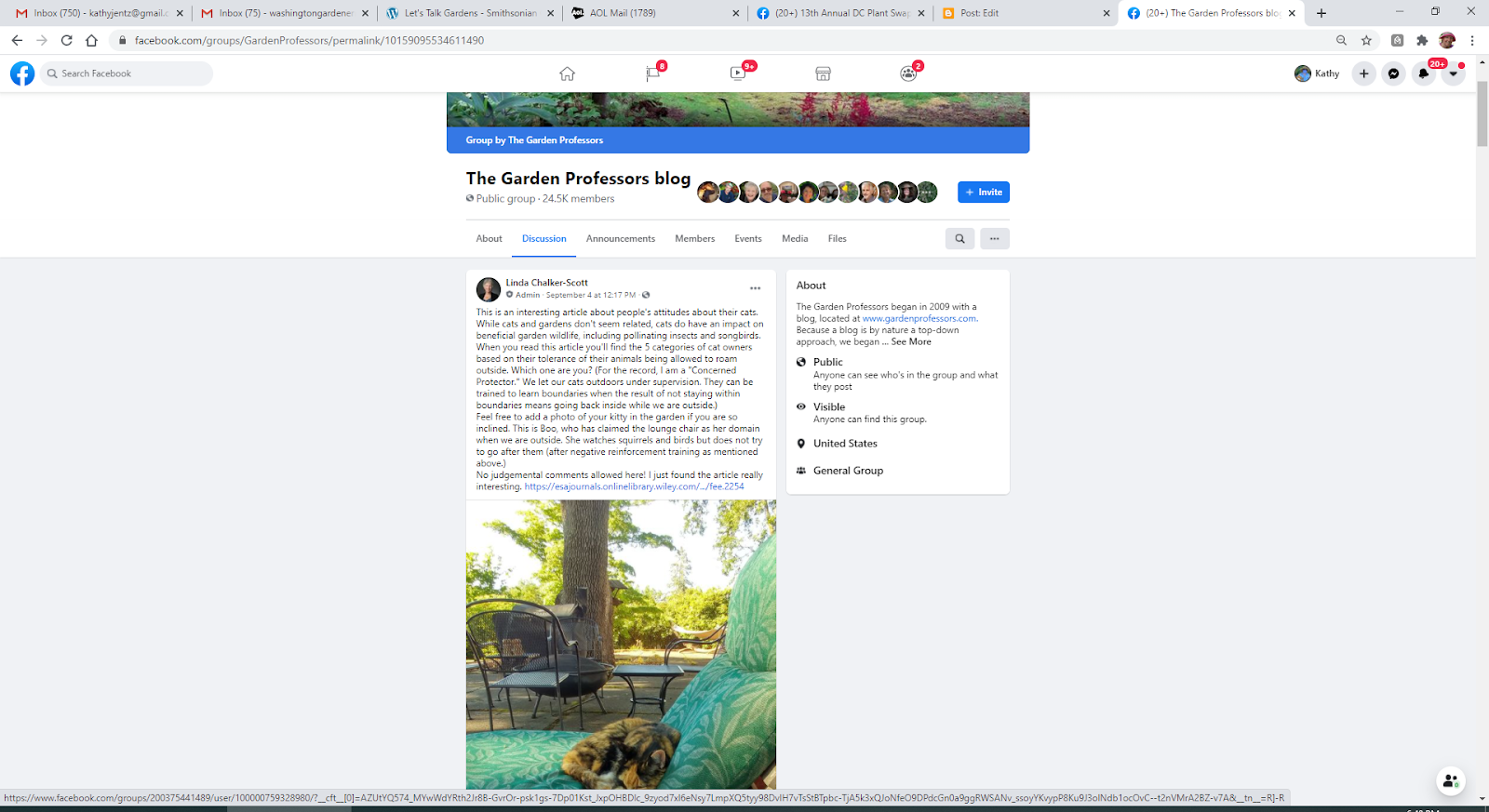
Task: Switch to the Announcements tab
Action: (621, 239)
